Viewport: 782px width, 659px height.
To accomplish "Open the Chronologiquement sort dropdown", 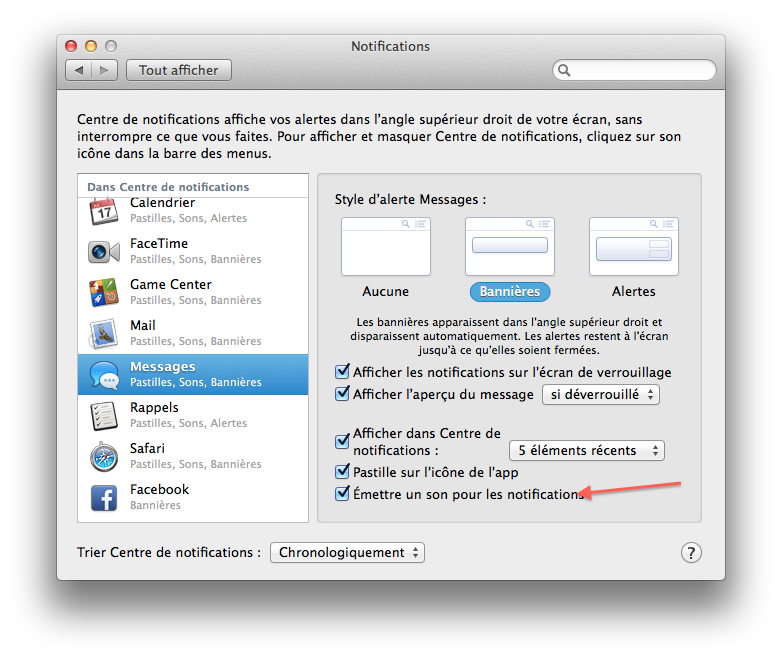I will (347, 553).
